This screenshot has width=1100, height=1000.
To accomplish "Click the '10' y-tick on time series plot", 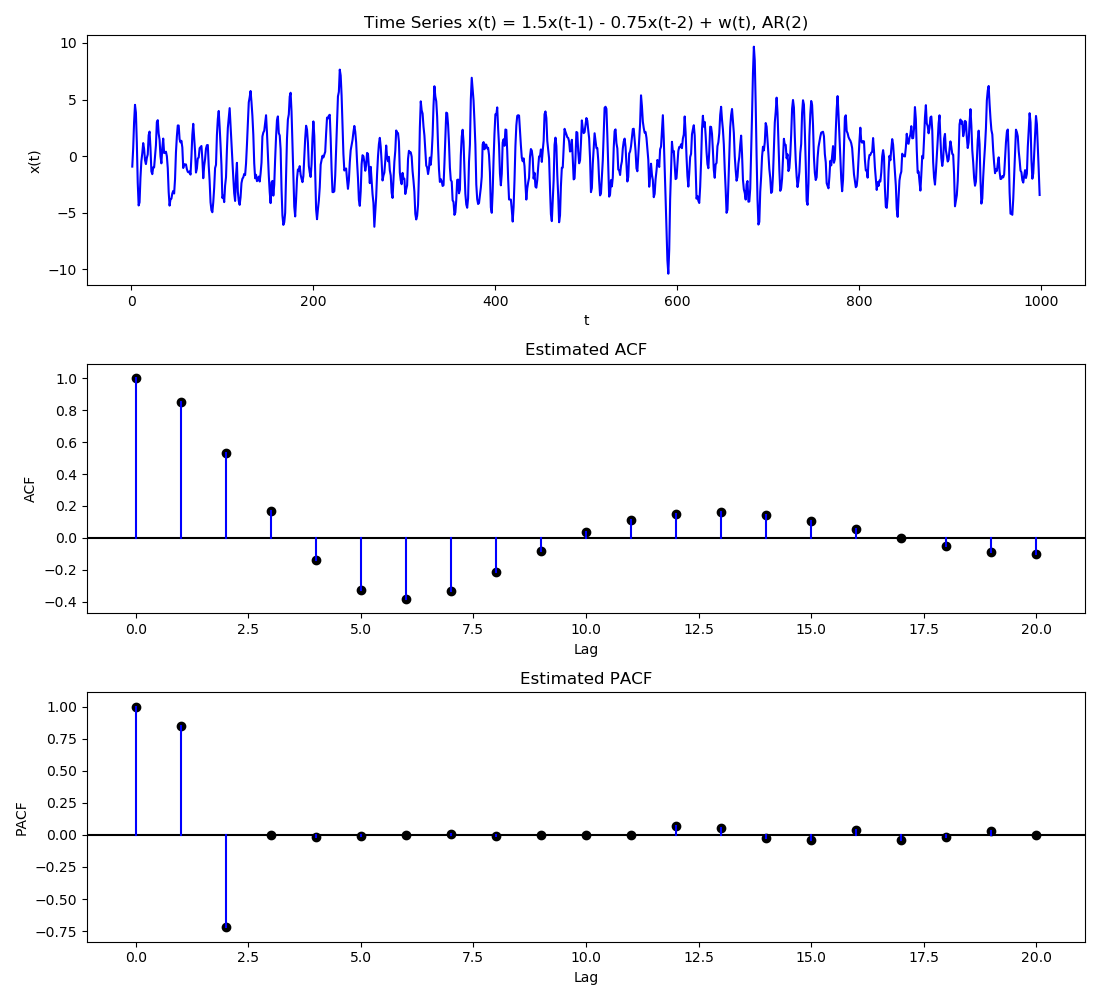I will tap(67, 44).
